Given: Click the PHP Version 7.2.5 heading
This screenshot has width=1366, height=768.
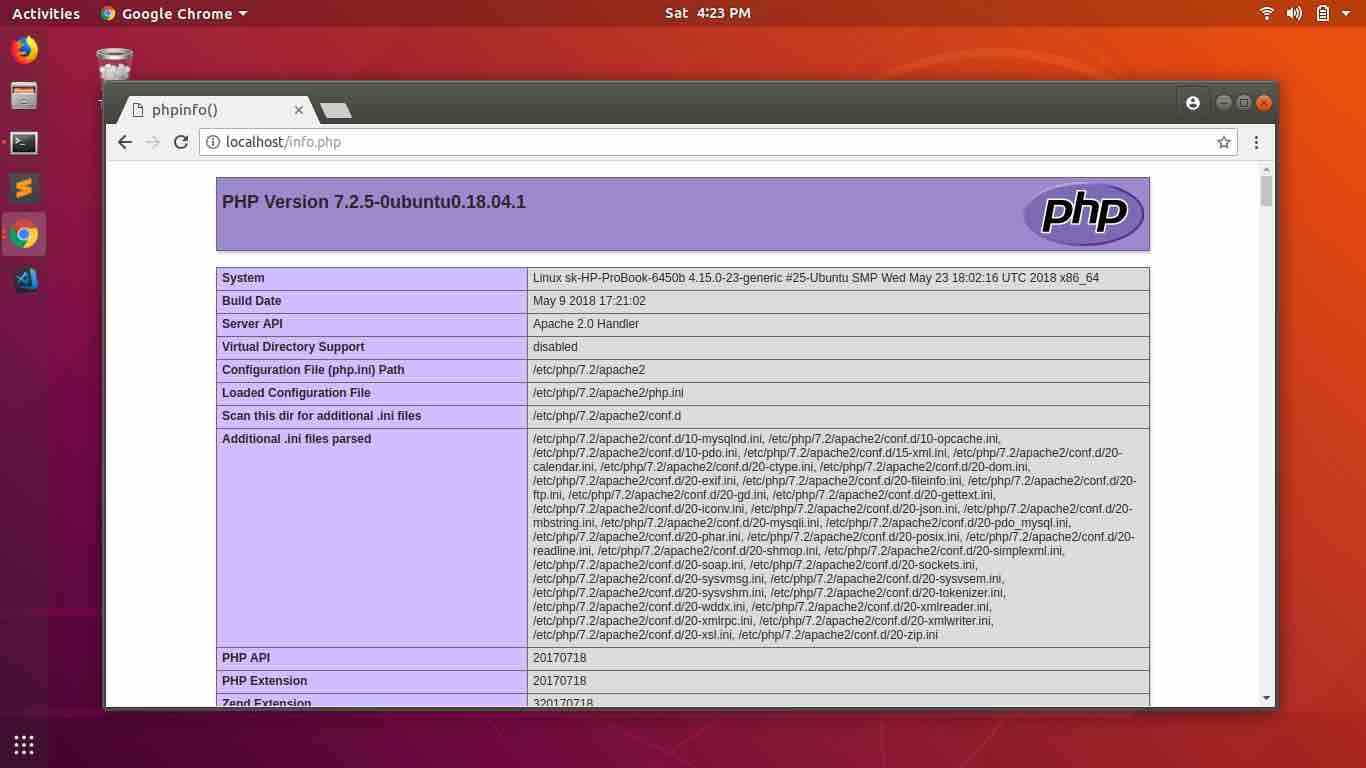Looking at the screenshot, I should (374, 202).
